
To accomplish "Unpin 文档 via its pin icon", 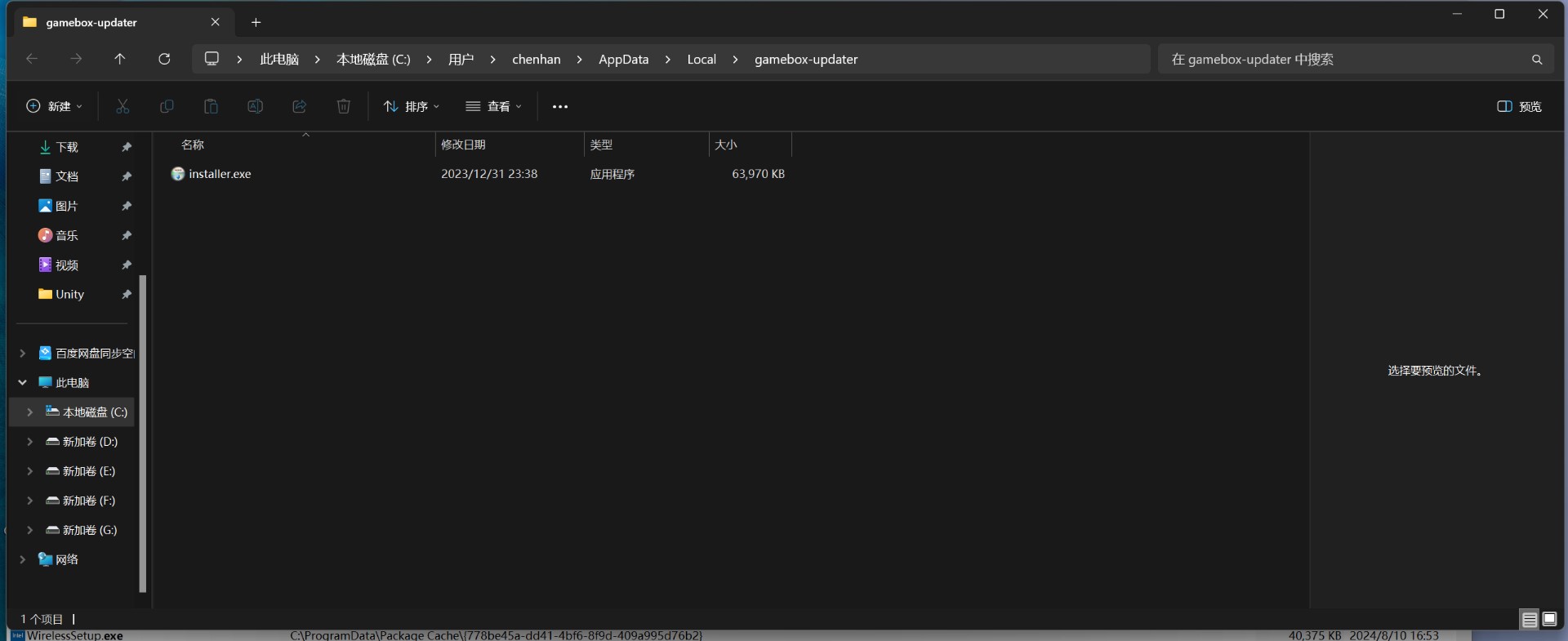I will click(127, 176).
